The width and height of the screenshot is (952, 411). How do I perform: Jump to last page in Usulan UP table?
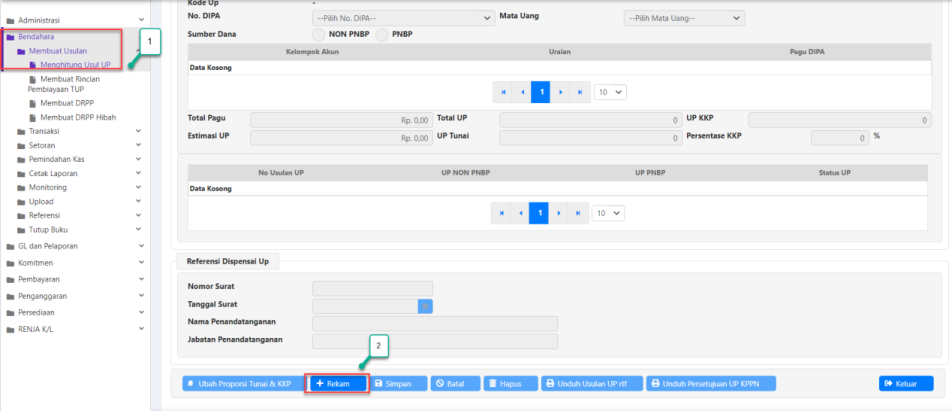579,213
